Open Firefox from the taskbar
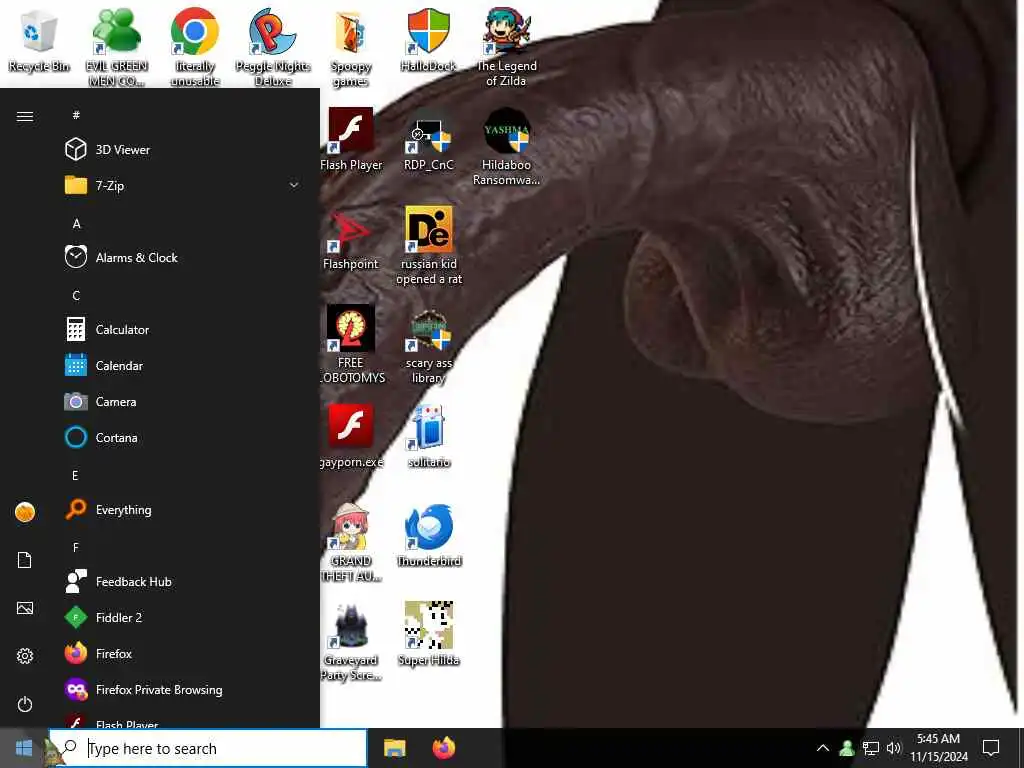The width and height of the screenshot is (1024, 768). [444, 748]
